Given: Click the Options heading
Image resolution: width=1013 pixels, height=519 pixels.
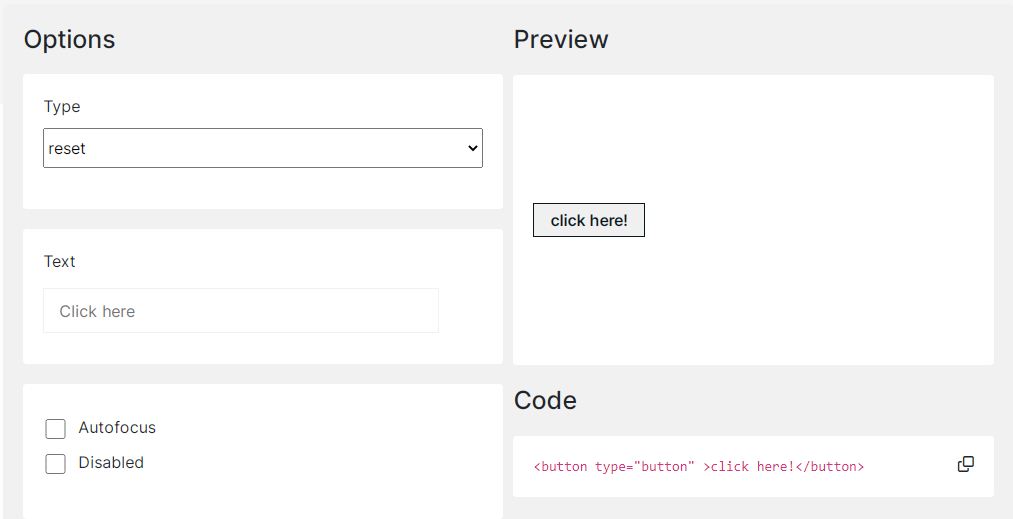Looking at the screenshot, I should tap(69, 39).
